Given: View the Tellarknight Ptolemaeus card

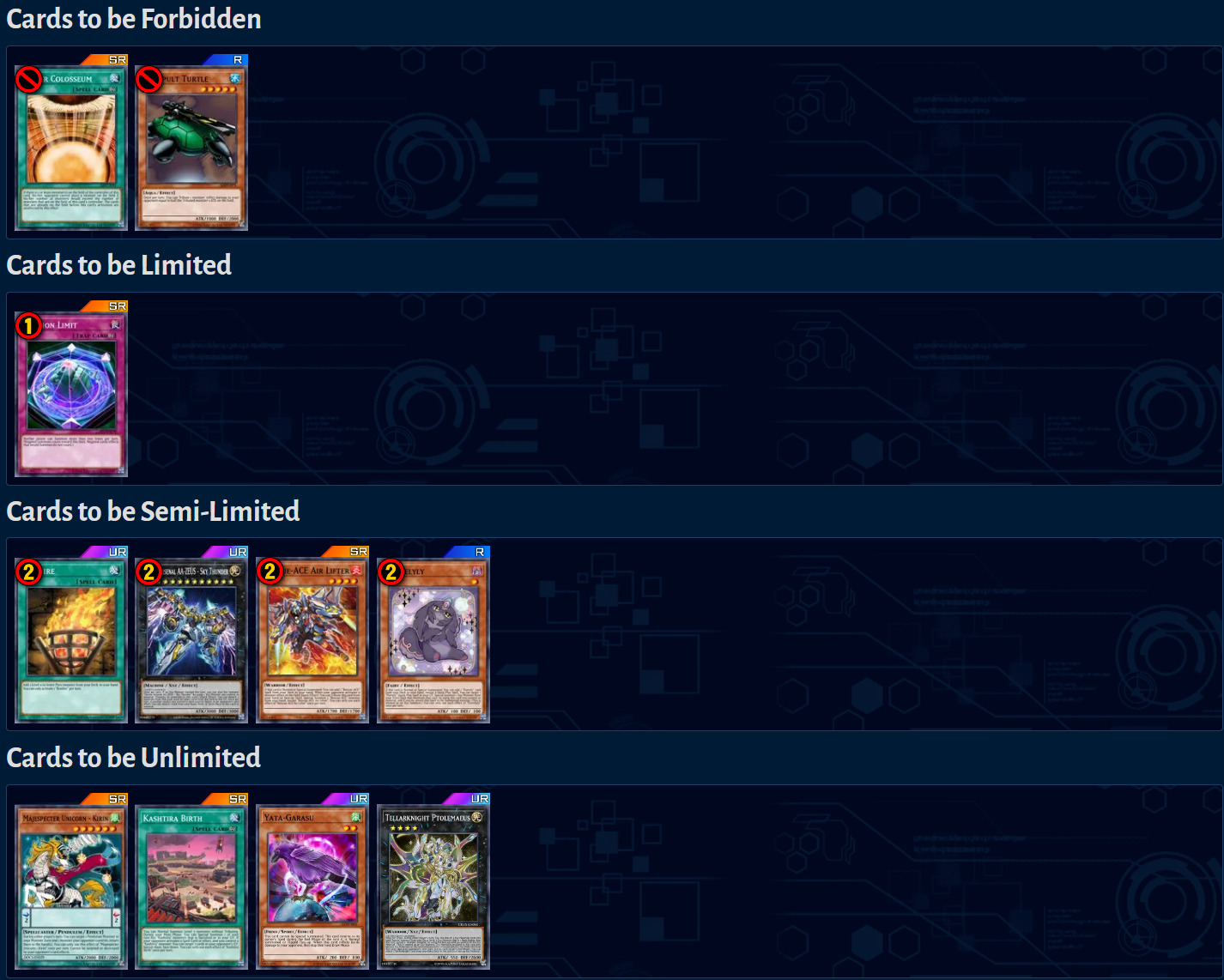Looking at the screenshot, I should click(433, 888).
